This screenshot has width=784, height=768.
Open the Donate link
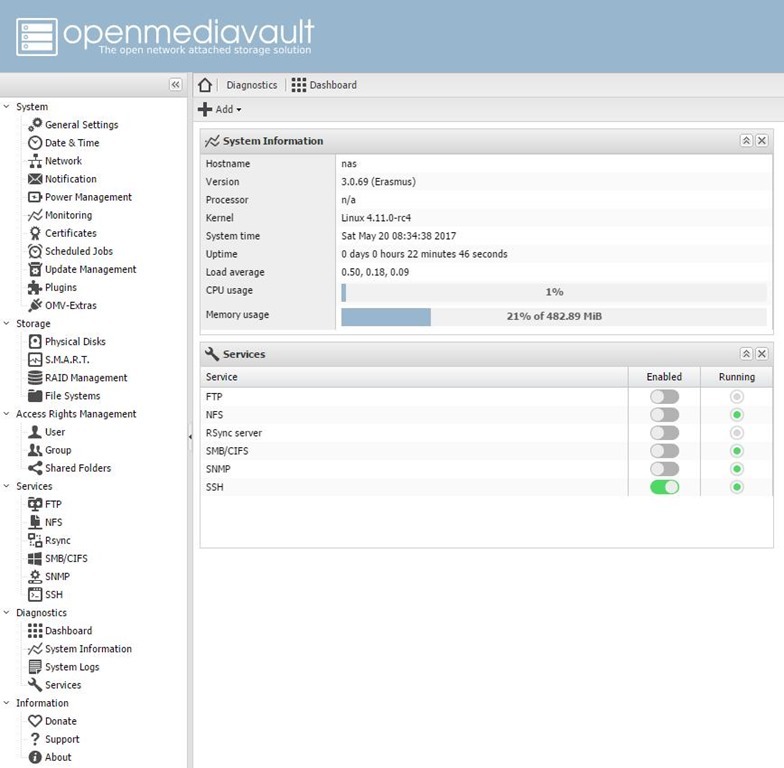pos(60,721)
